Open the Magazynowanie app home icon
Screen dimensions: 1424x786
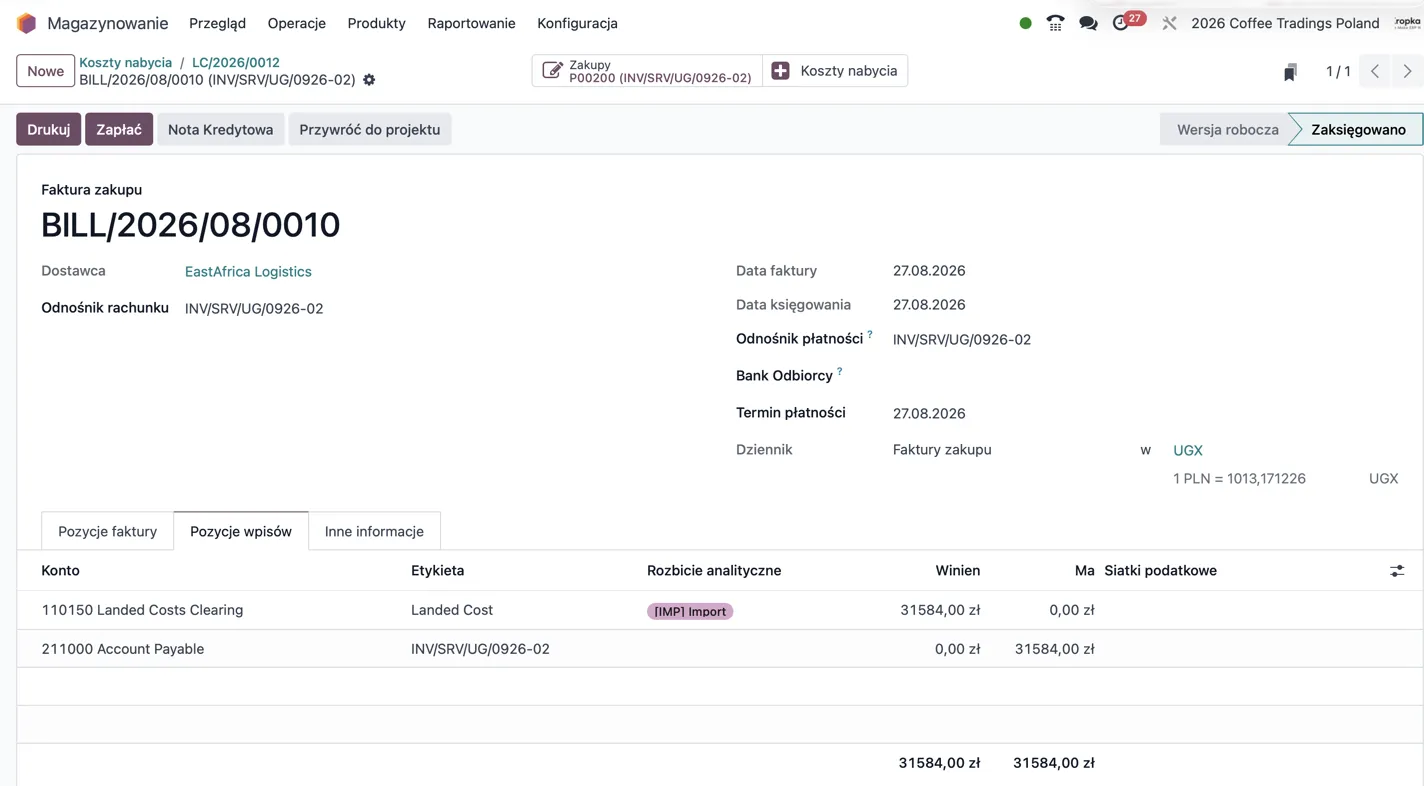27,23
